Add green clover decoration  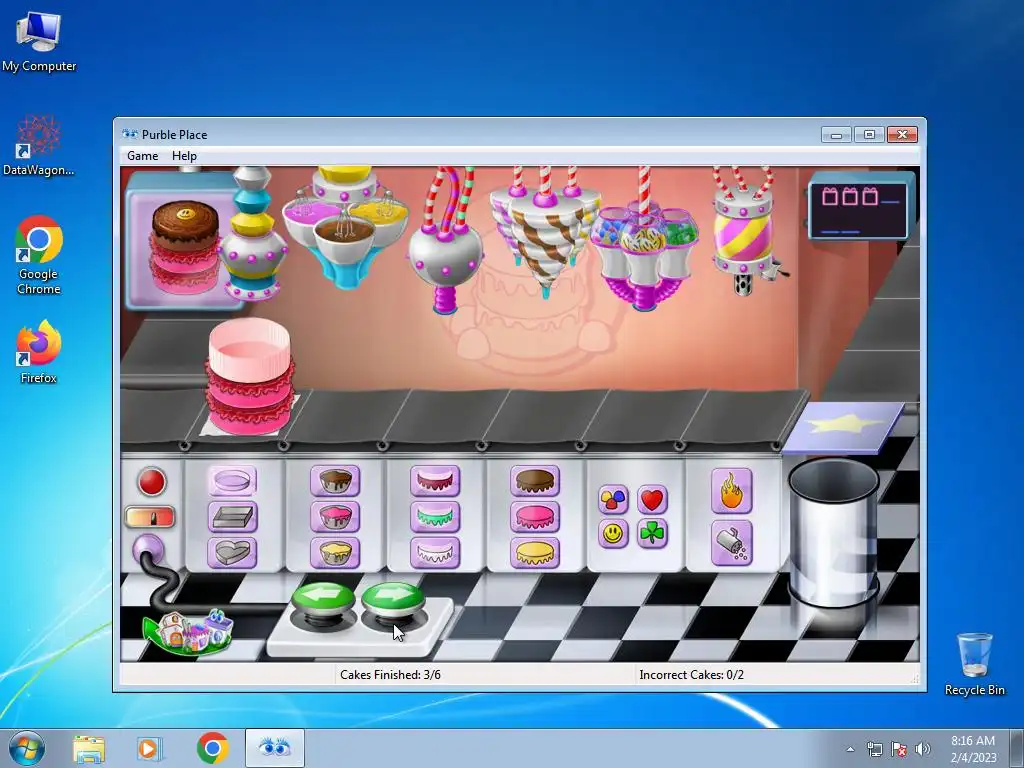click(652, 534)
